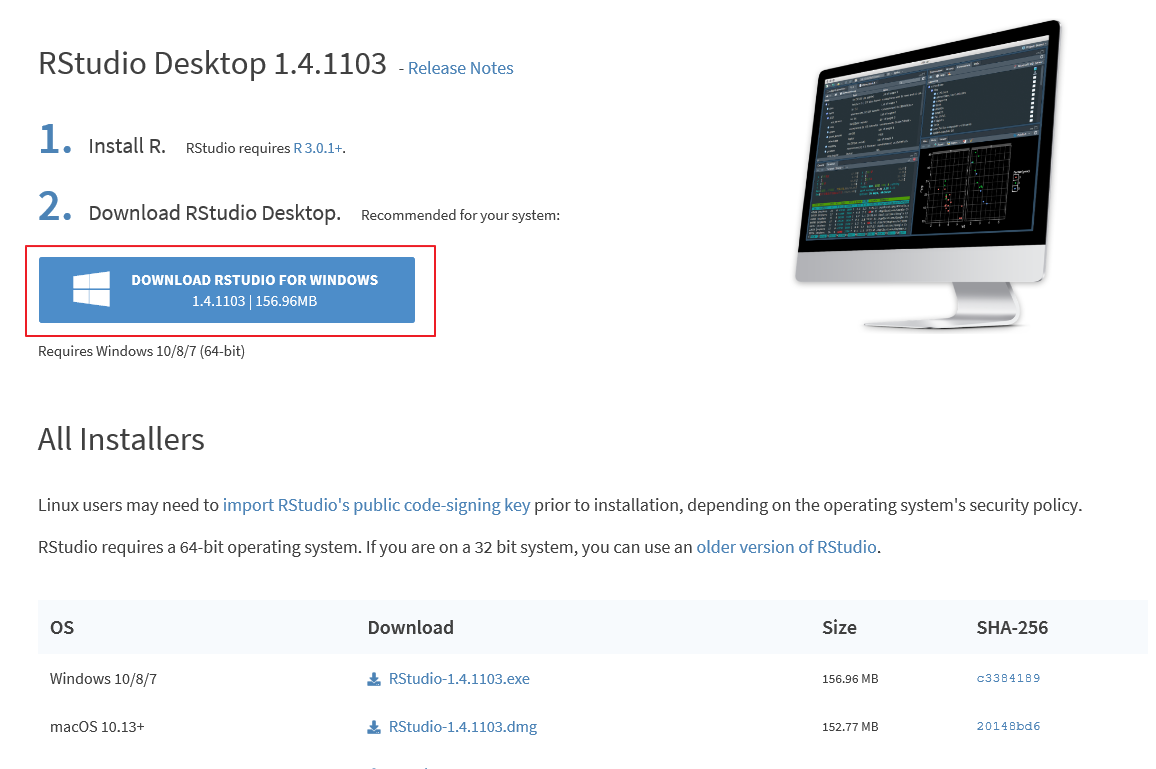The width and height of the screenshot is (1156, 769).
Task: Select the macOS 10.13+ table cell
Action: click(x=97, y=727)
